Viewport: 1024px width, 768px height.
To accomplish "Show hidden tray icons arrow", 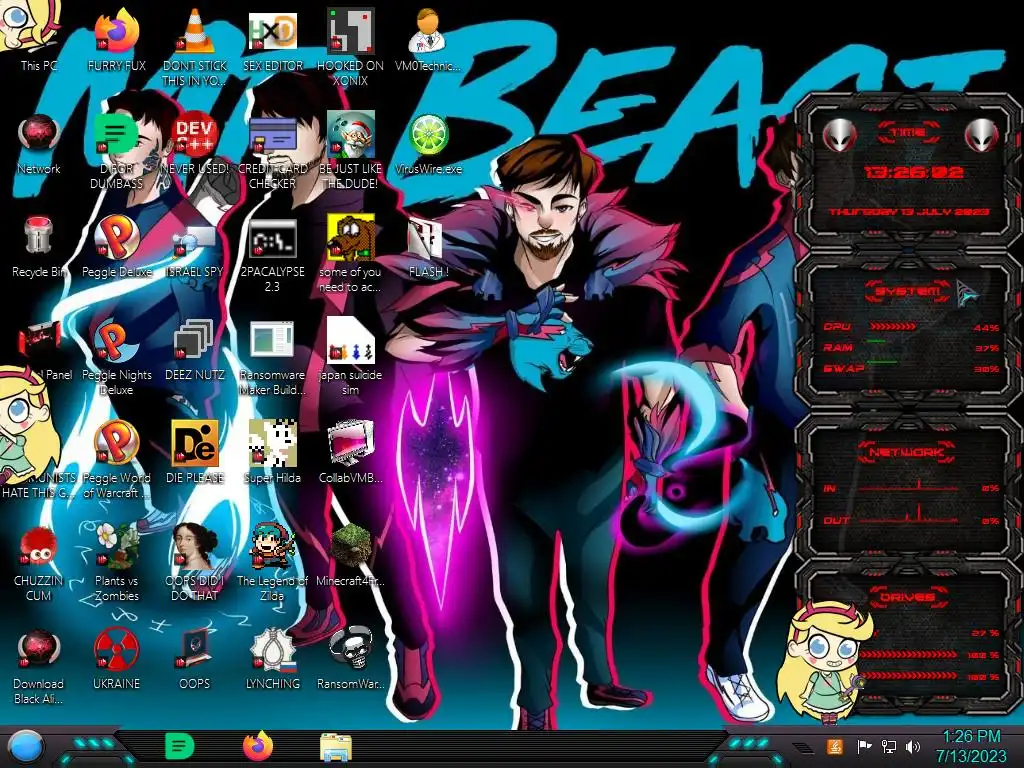I will click(803, 748).
